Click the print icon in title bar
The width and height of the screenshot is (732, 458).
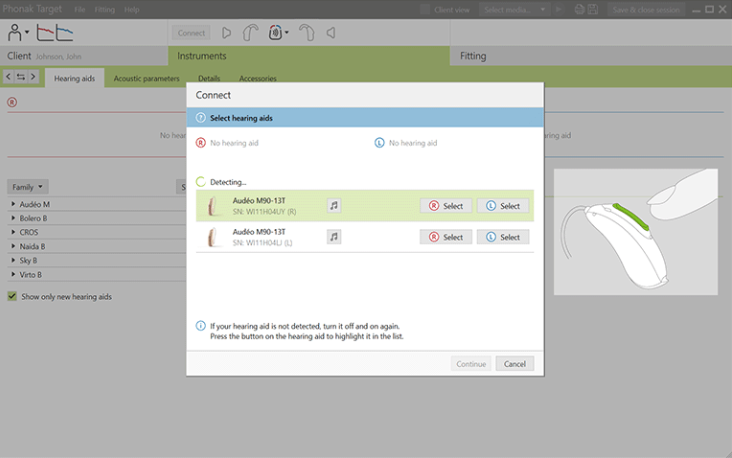coord(579,9)
